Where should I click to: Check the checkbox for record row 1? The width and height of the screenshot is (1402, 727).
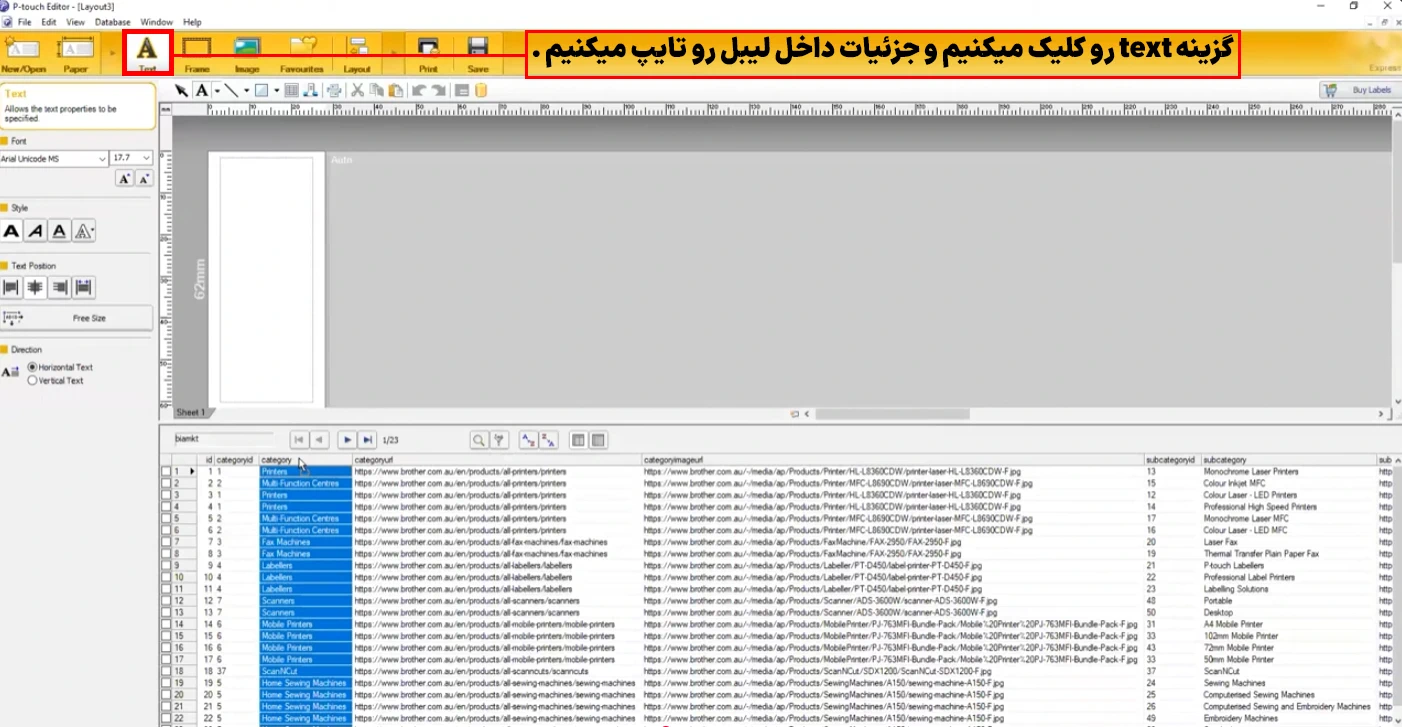coord(167,471)
